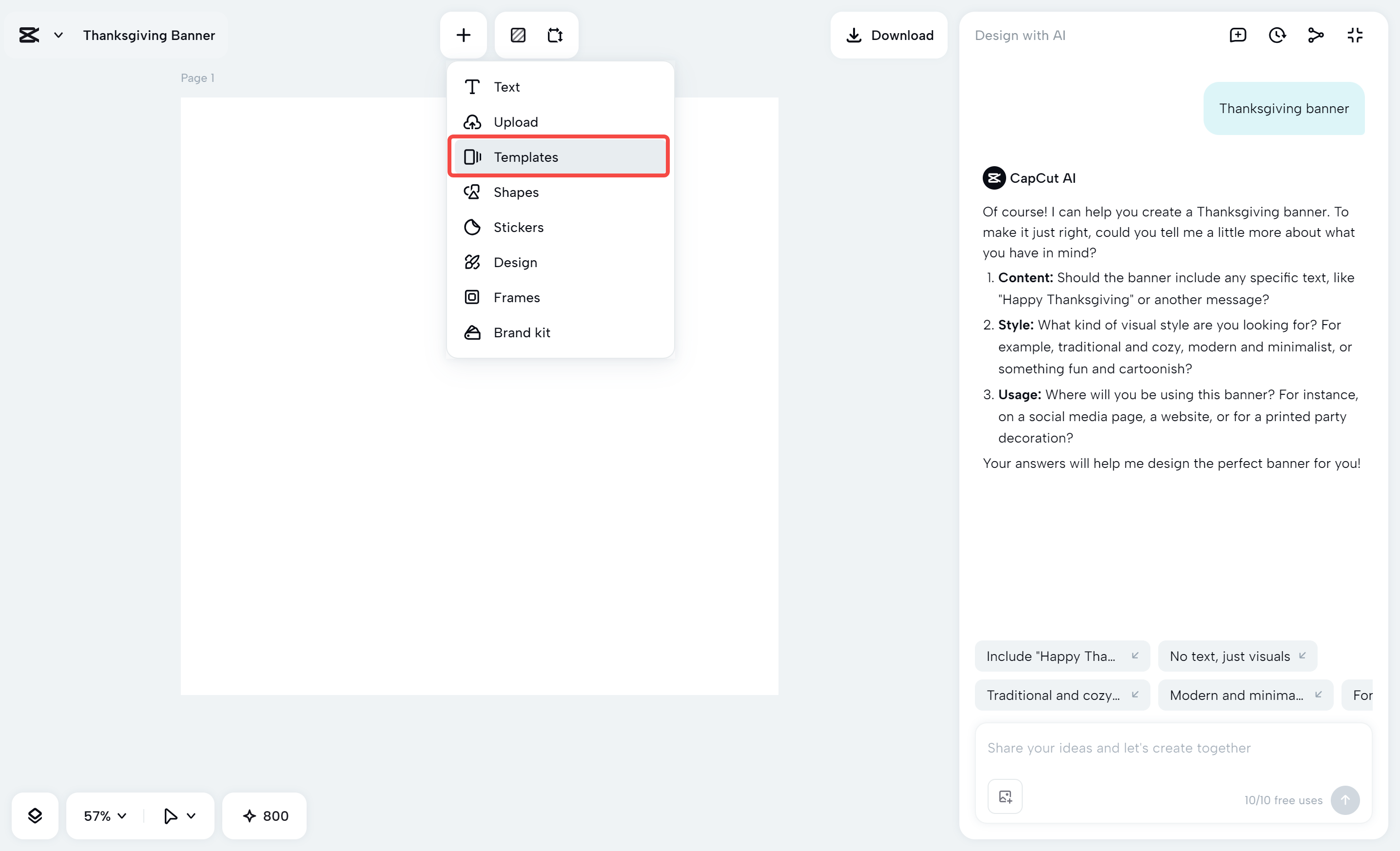Open chat history in the AI panel

tap(1277, 35)
